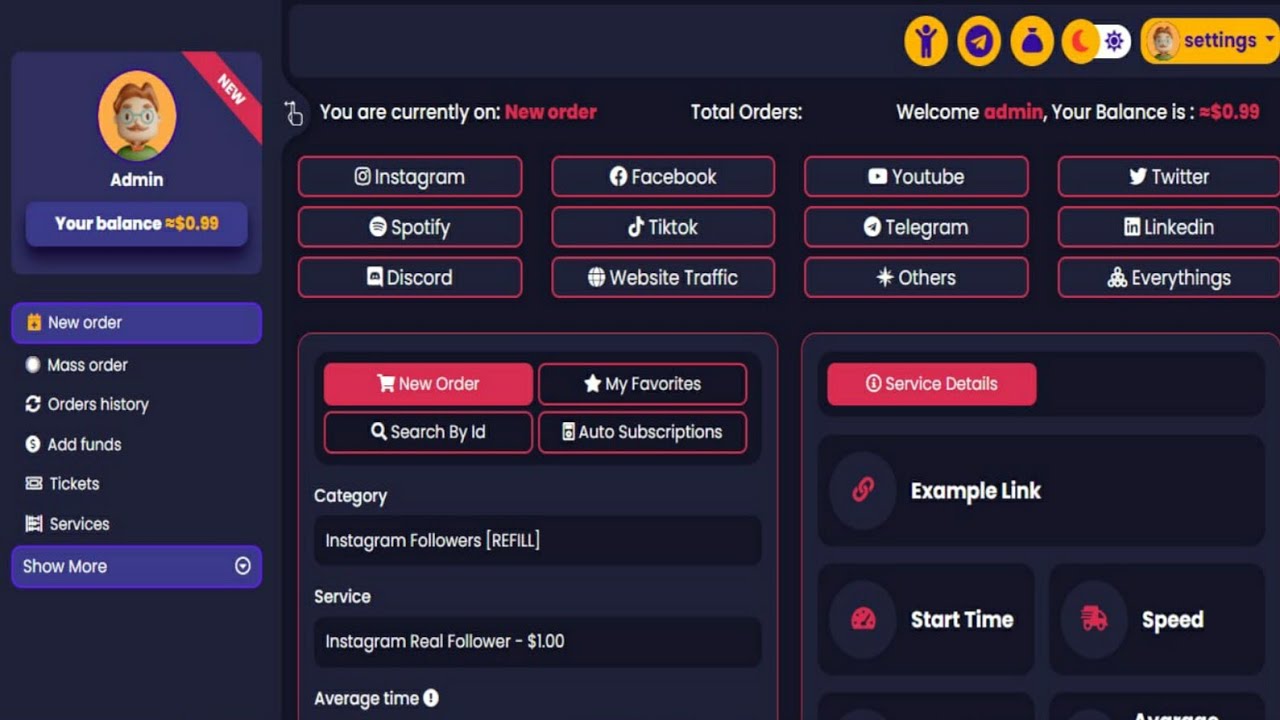Click the accessibility person icon in header
The height and width of the screenshot is (720, 1280).
926,42
